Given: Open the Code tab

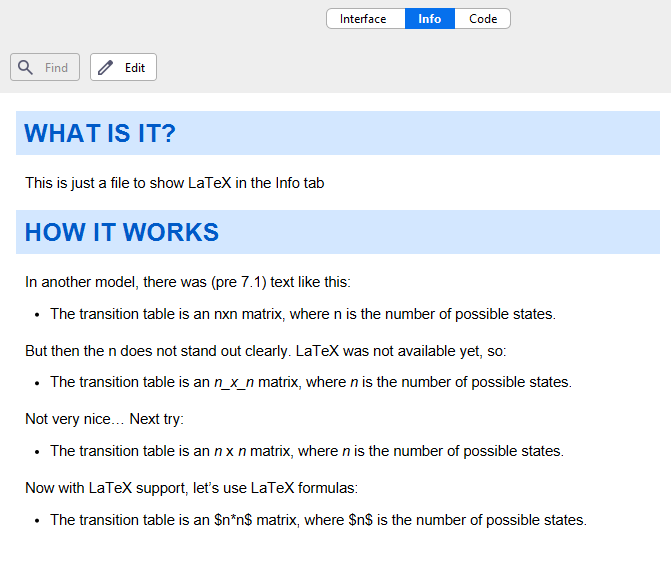Looking at the screenshot, I should 483,19.
